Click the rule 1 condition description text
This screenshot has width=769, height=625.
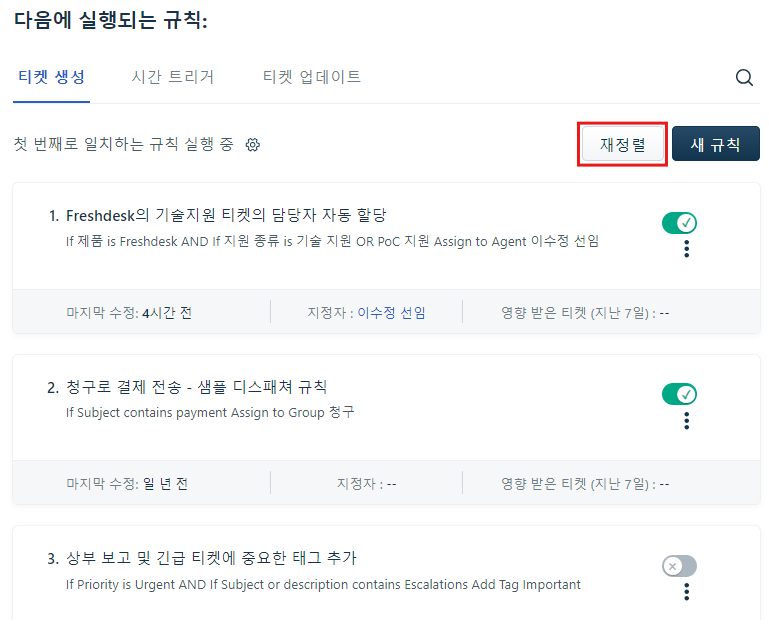coord(333,241)
